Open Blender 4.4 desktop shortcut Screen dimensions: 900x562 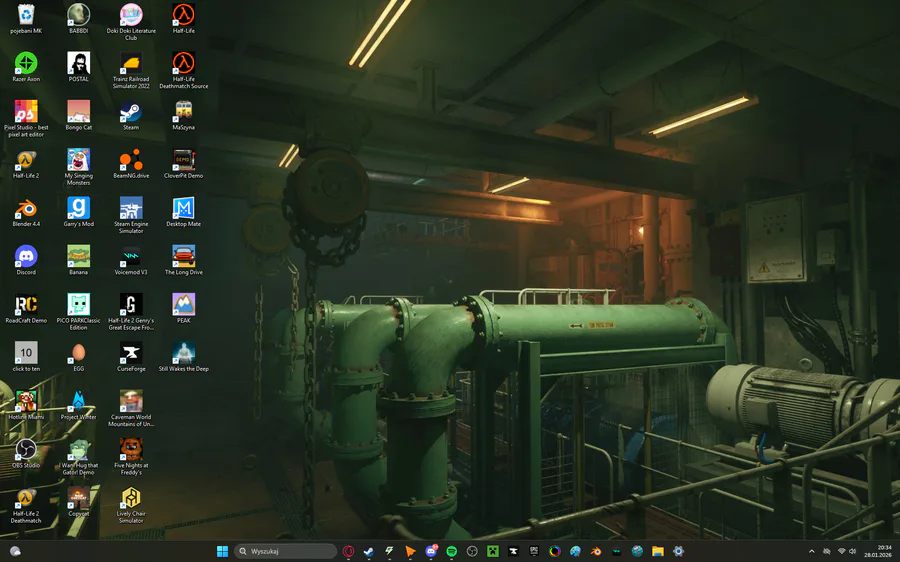(26, 212)
